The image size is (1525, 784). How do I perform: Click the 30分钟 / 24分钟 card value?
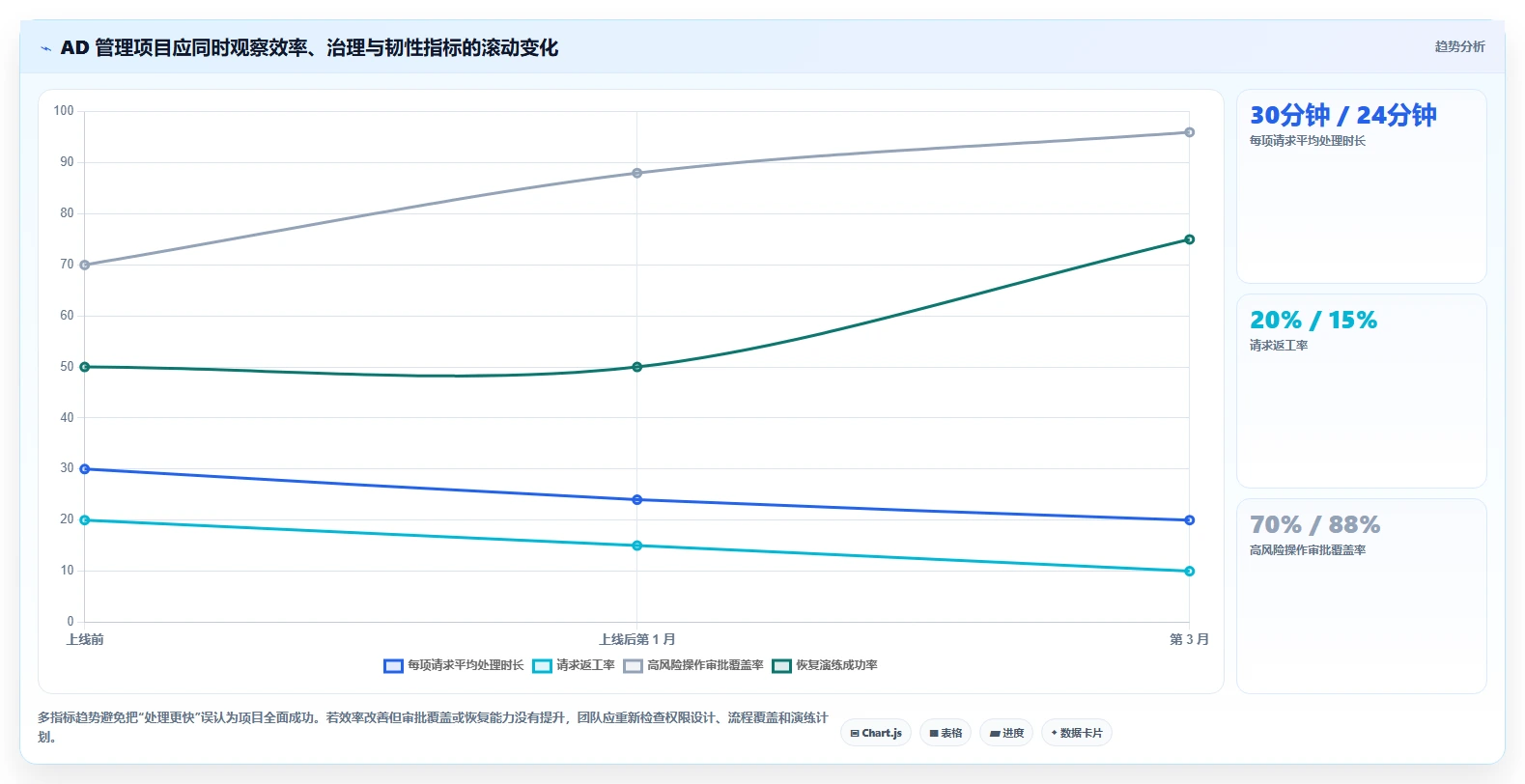(1342, 116)
